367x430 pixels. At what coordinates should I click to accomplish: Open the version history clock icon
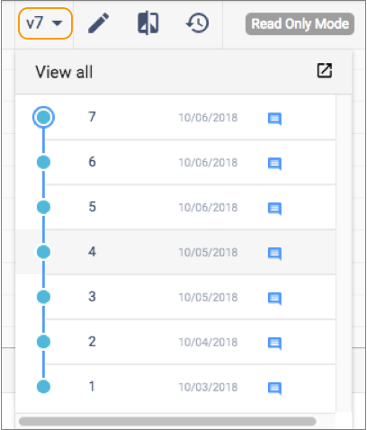click(197, 23)
